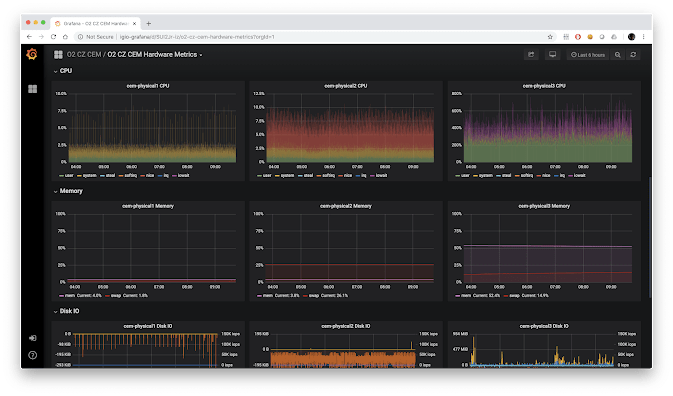
Task: Click the browser home icon
Action: tap(65, 37)
